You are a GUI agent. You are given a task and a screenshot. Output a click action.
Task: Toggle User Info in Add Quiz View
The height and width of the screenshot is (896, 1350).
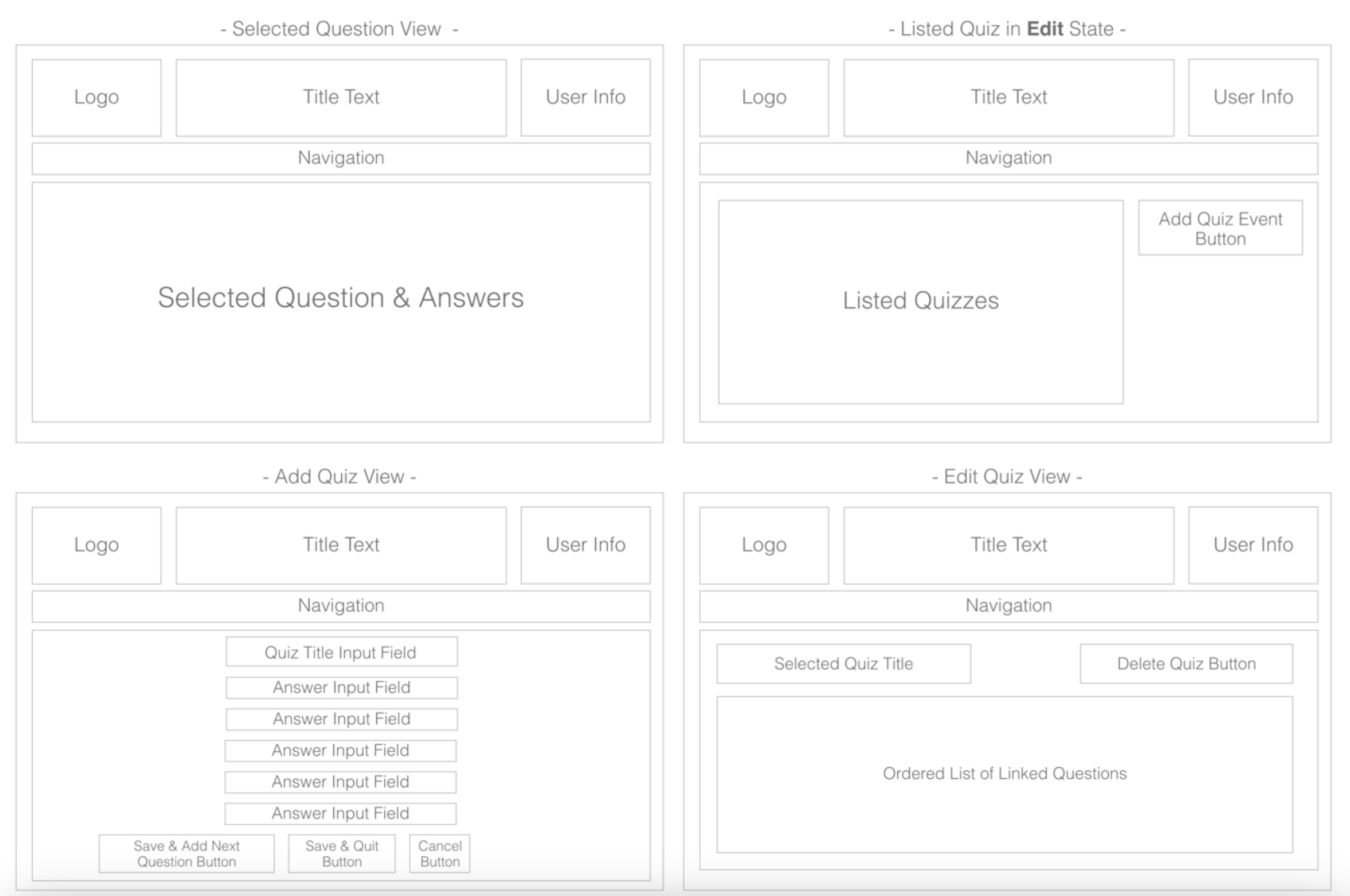pos(585,540)
